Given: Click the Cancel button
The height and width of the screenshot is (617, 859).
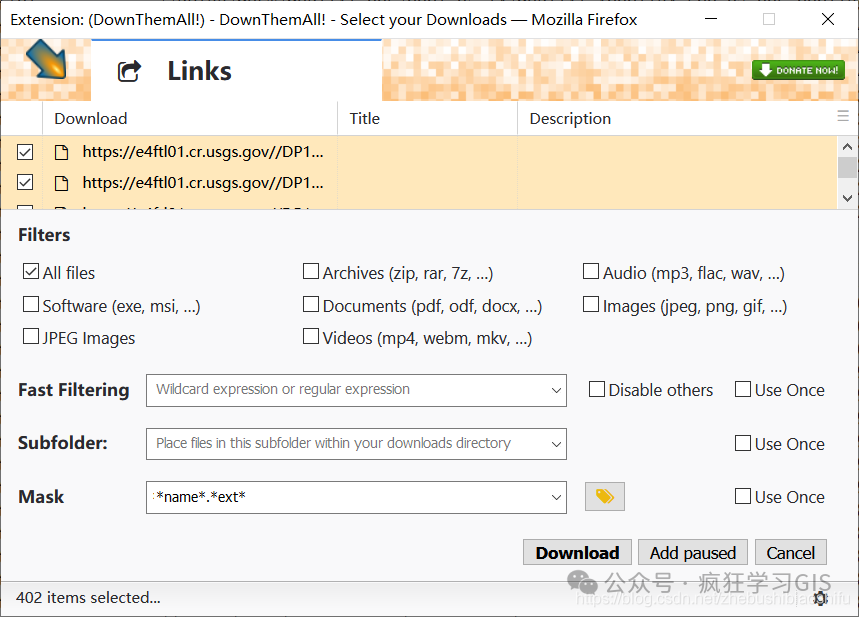Looking at the screenshot, I should tap(791, 552).
